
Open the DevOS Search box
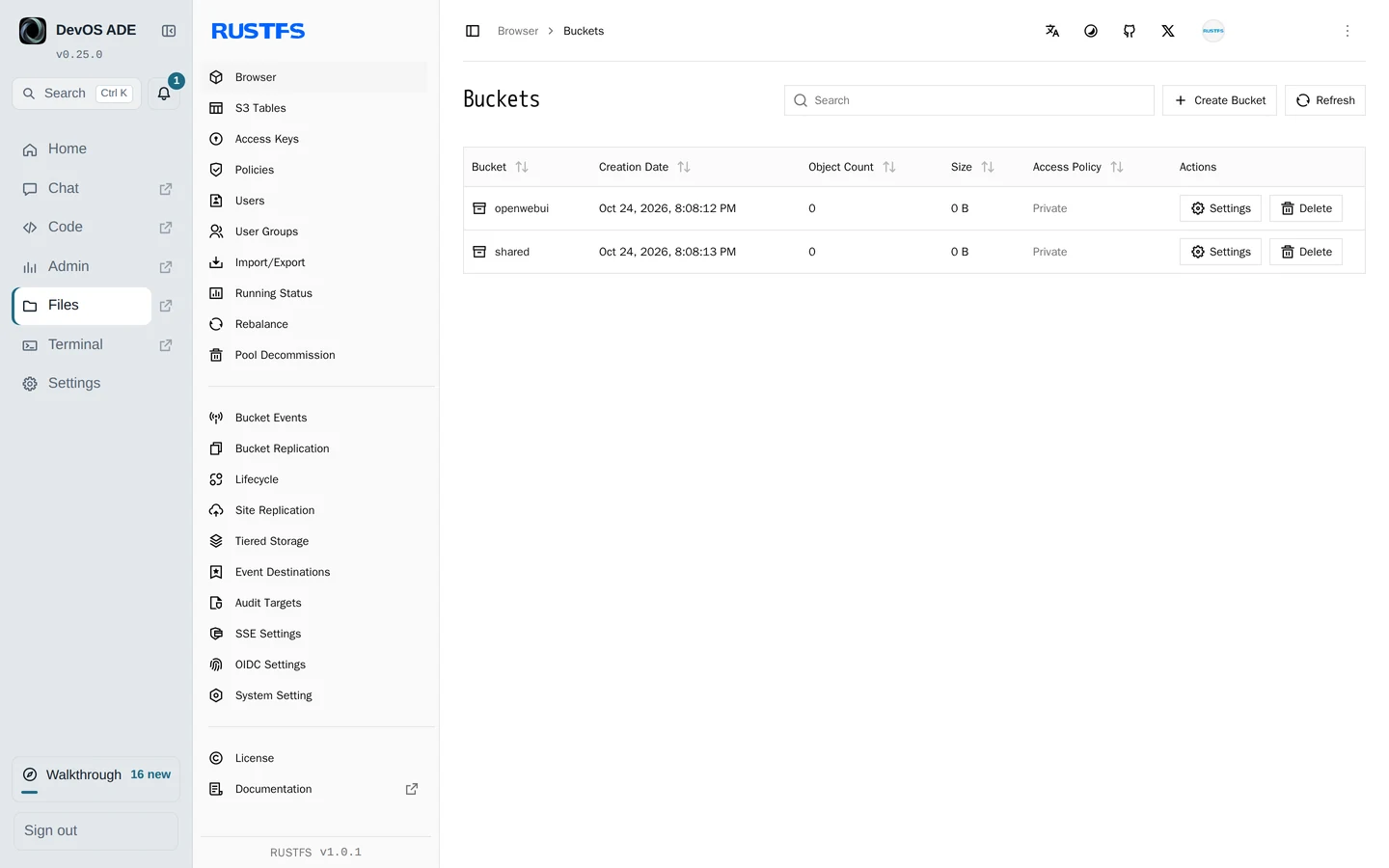[77, 94]
